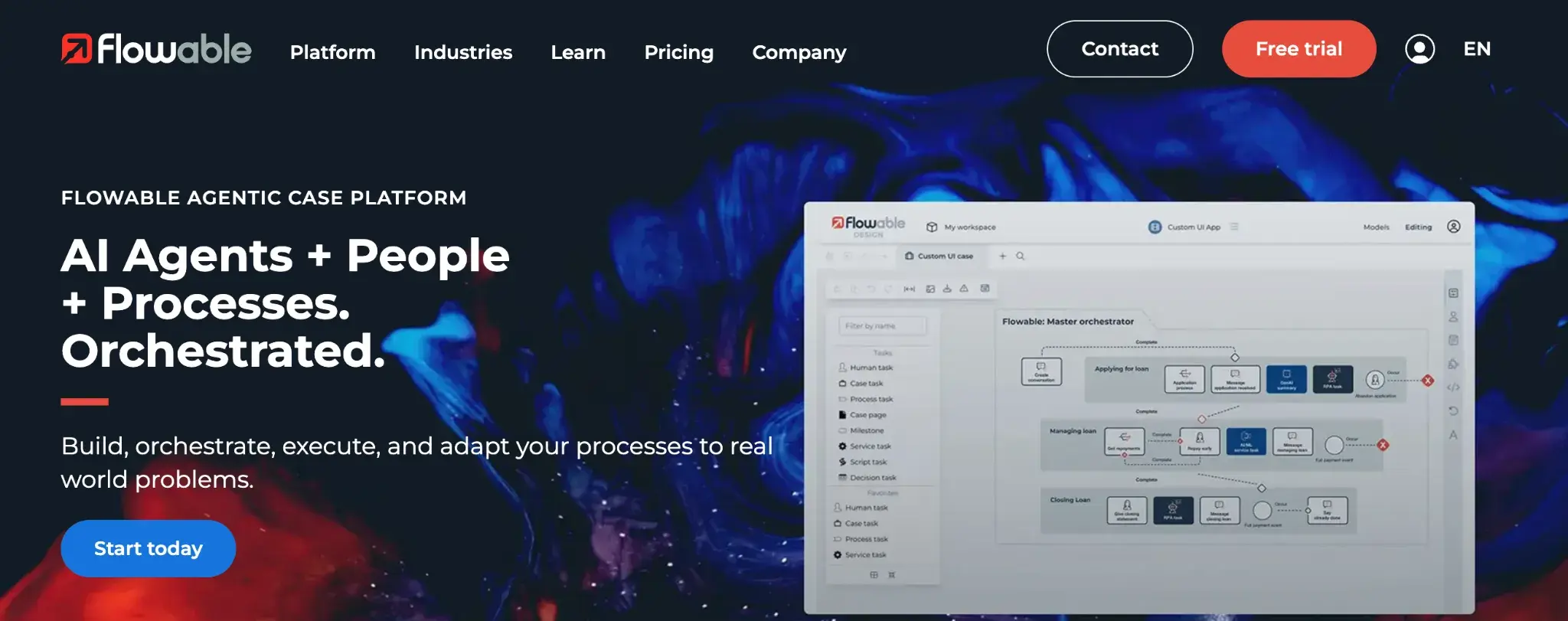Click the Flowable logo in the site header
The width and height of the screenshot is (1568, 621).
(x=156, y=49)
